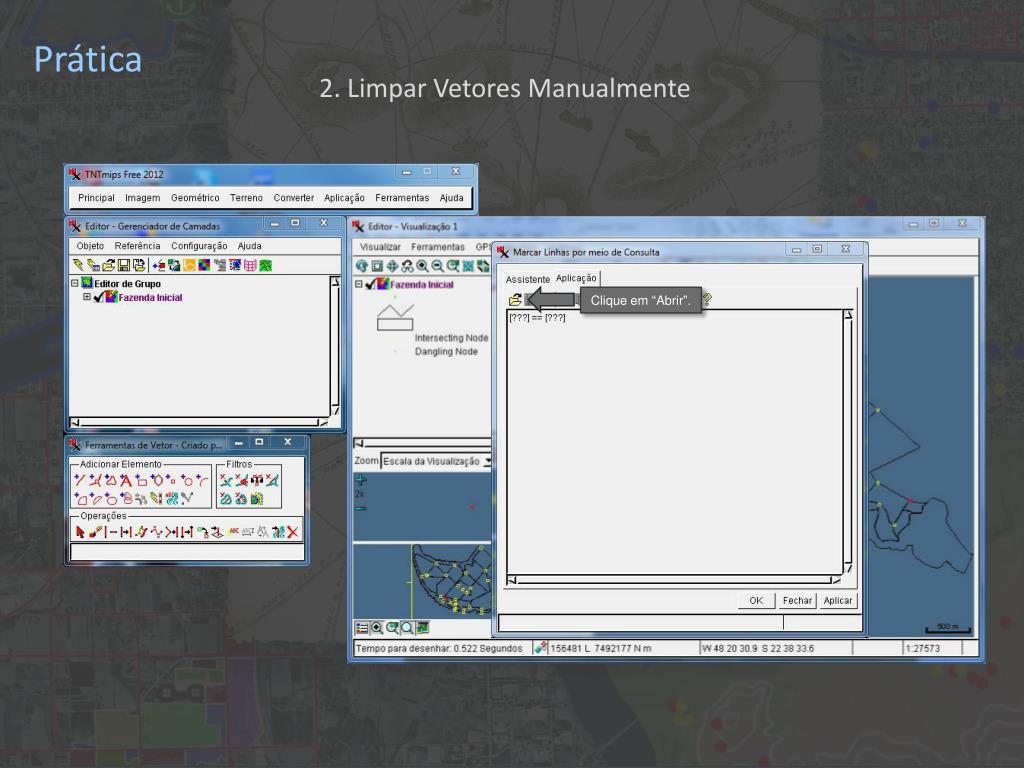The image size is (1024, 768).
Task: Click the green raster icon ending Gerenciador de Camadas toolbar
Action: click(x=265, y=265)
